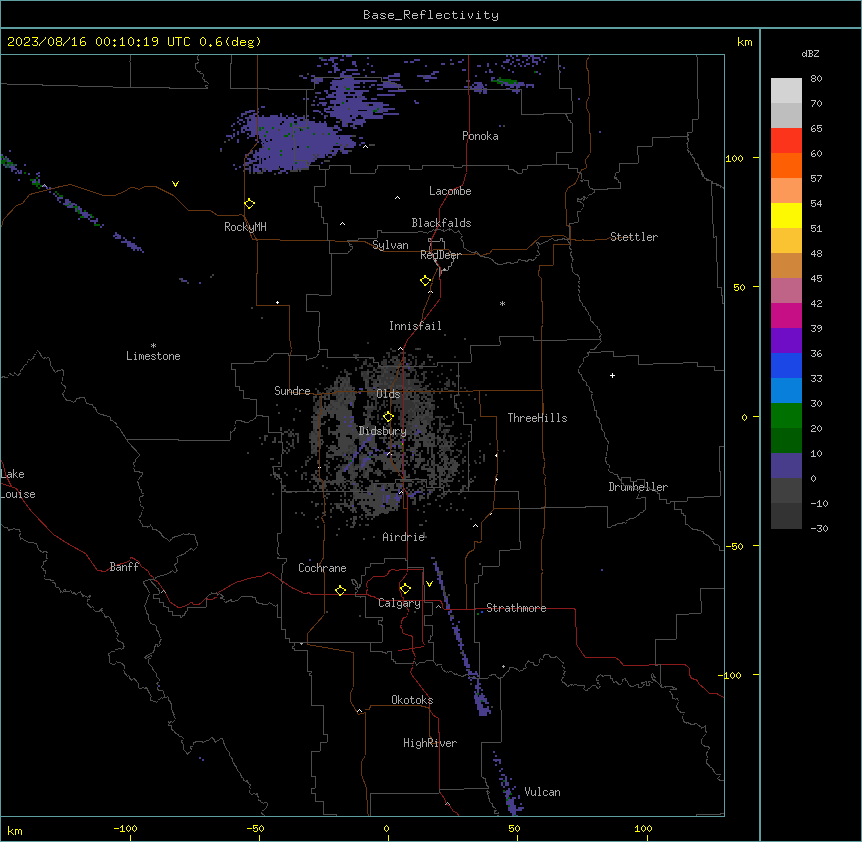Screen dimensions: 862x842
Task: Click the Calgary city label
Action: point(399,603)
